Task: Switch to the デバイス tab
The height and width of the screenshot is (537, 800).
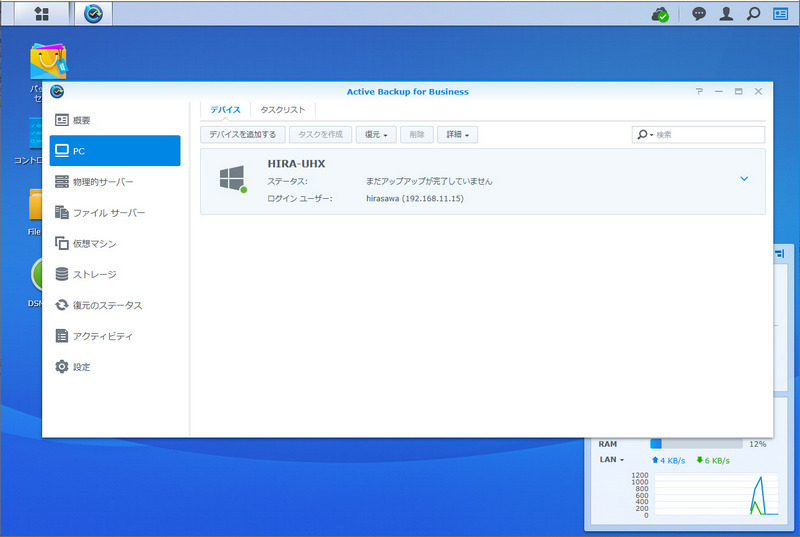Action: click(x=225, y=110)
